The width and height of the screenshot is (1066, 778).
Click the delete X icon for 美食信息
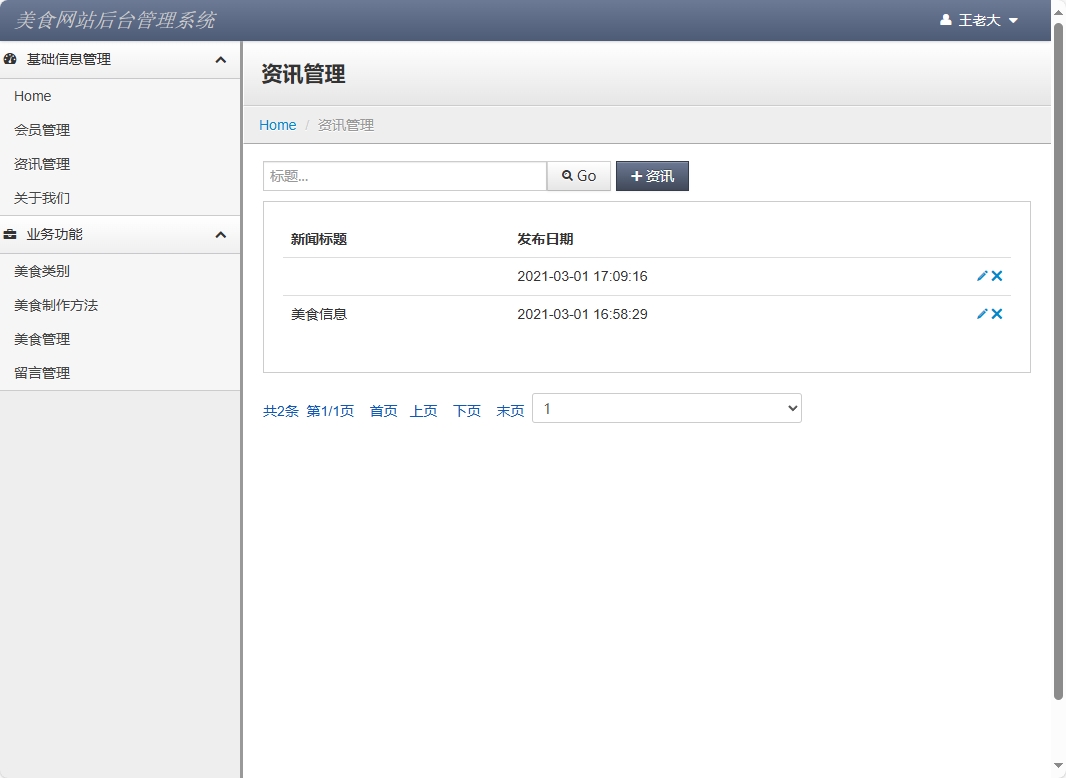pos(997,313)
